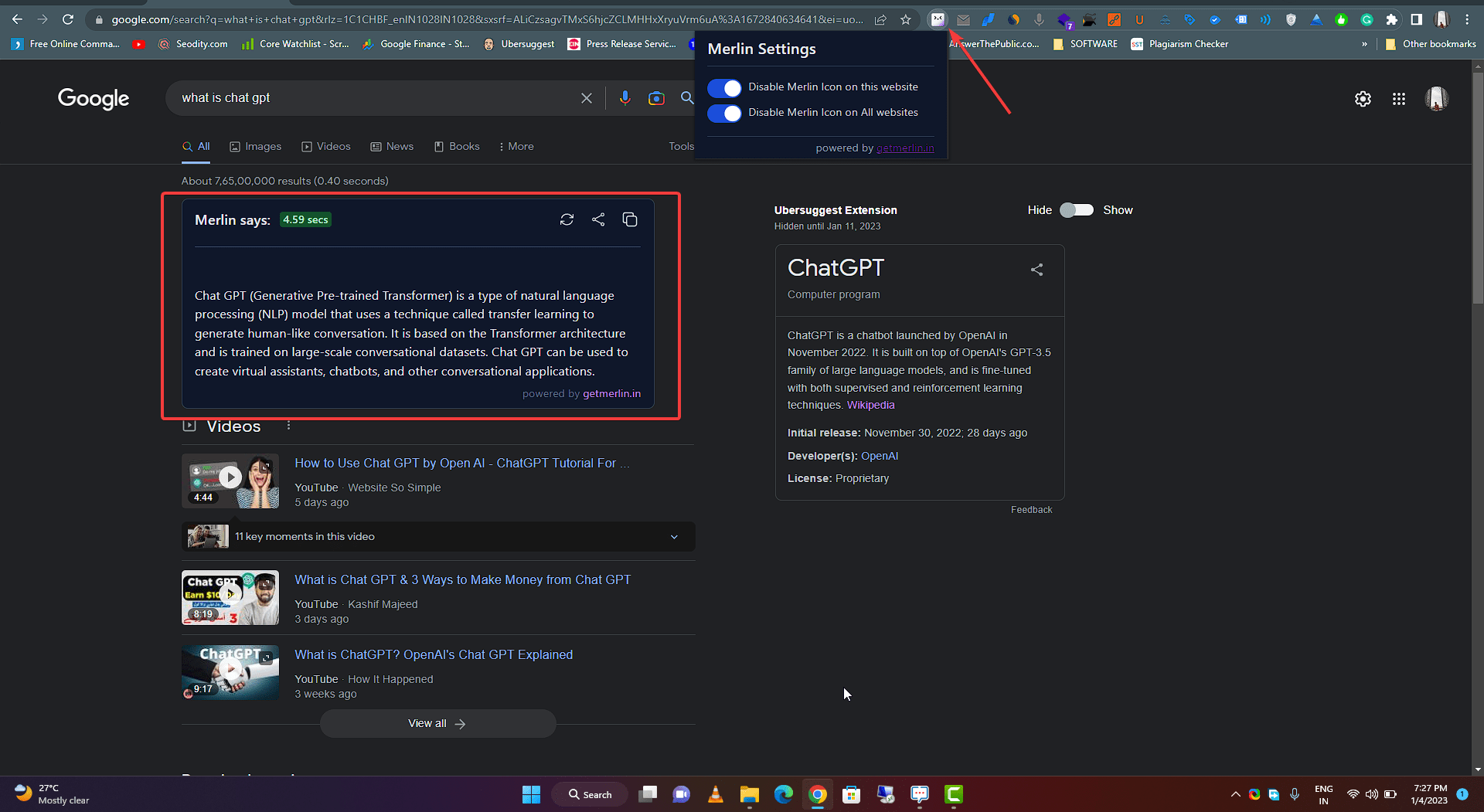Switch to the Images tab
Viewport: 1484px width, 812px height.
tap(256, 146)
